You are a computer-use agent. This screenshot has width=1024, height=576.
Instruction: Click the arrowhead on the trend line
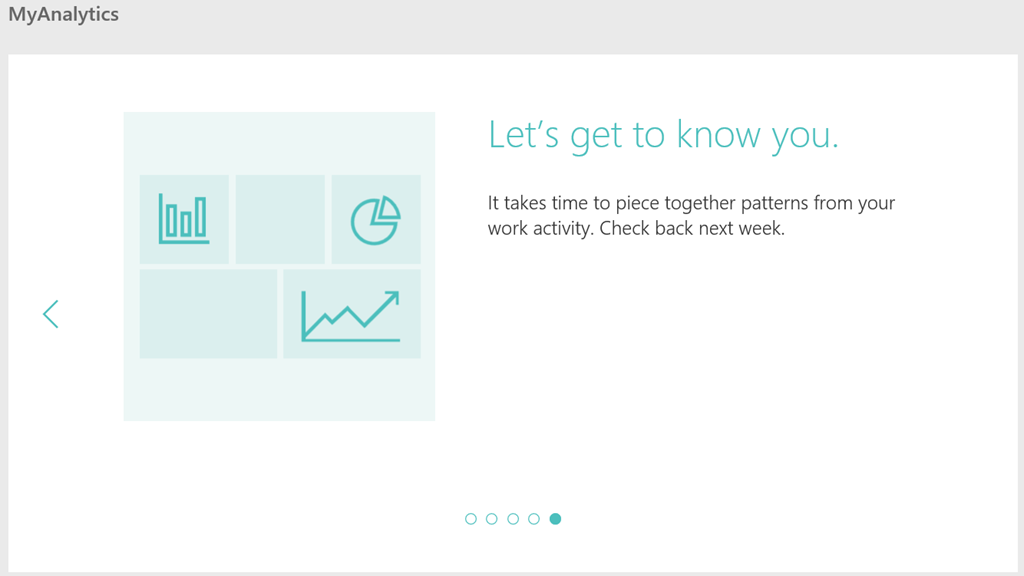pos(392,298)
